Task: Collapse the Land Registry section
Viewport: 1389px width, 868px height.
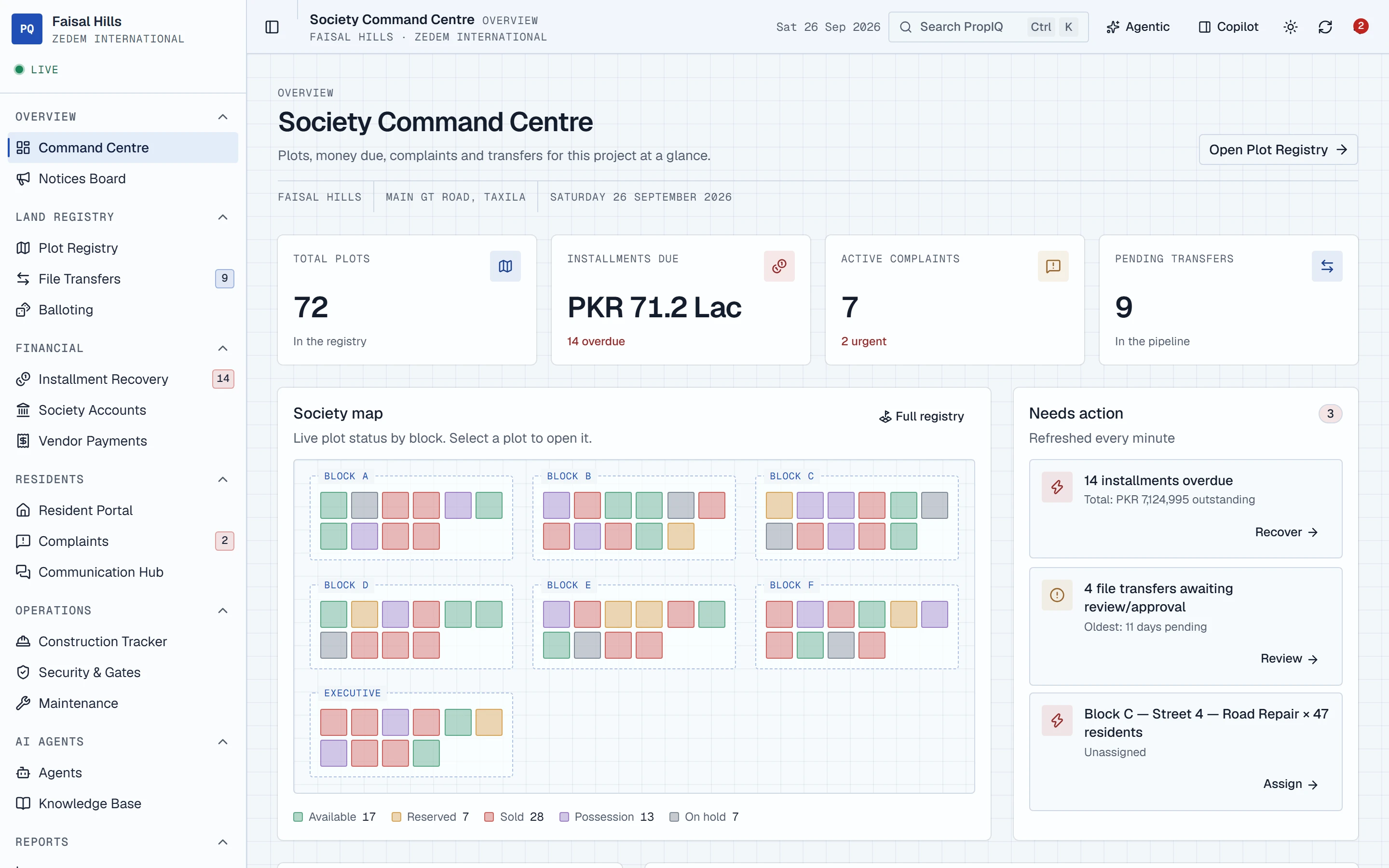Action: tap(223, 217)
